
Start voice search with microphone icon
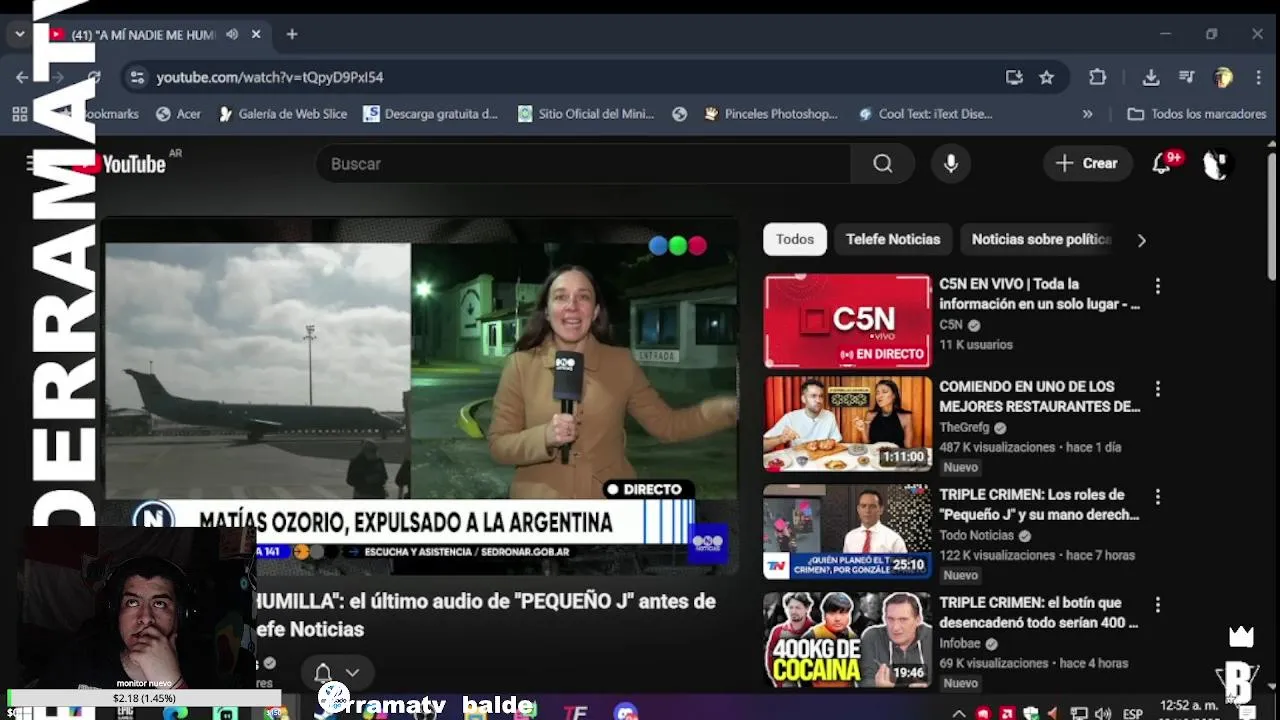(x=951, y=164)
